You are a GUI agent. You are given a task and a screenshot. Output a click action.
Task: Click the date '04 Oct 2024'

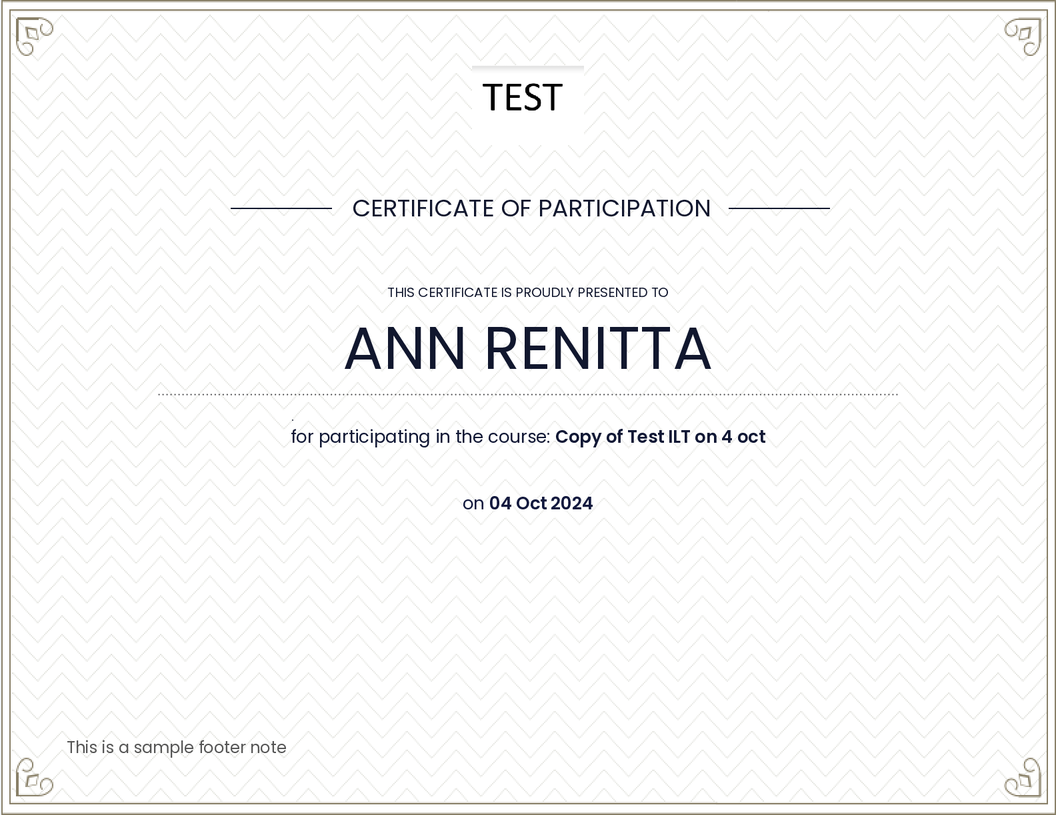(x=541, y=504)
